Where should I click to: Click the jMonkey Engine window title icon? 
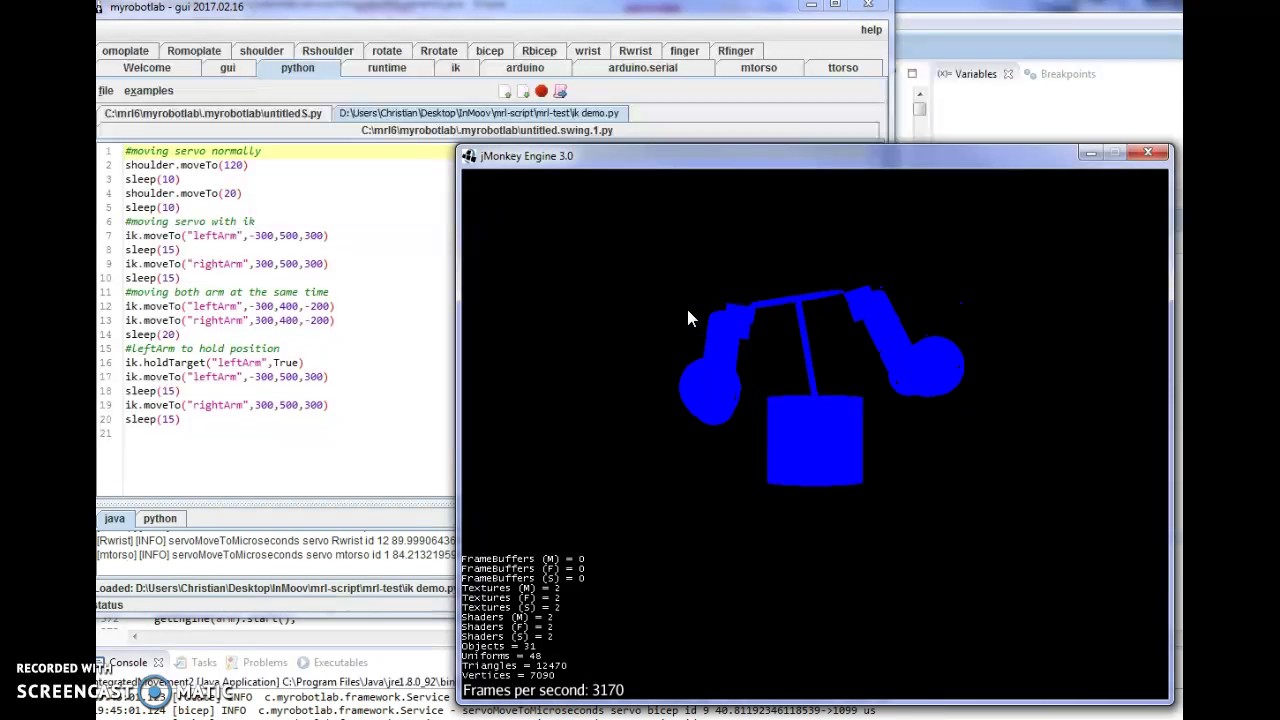[469, 156]
